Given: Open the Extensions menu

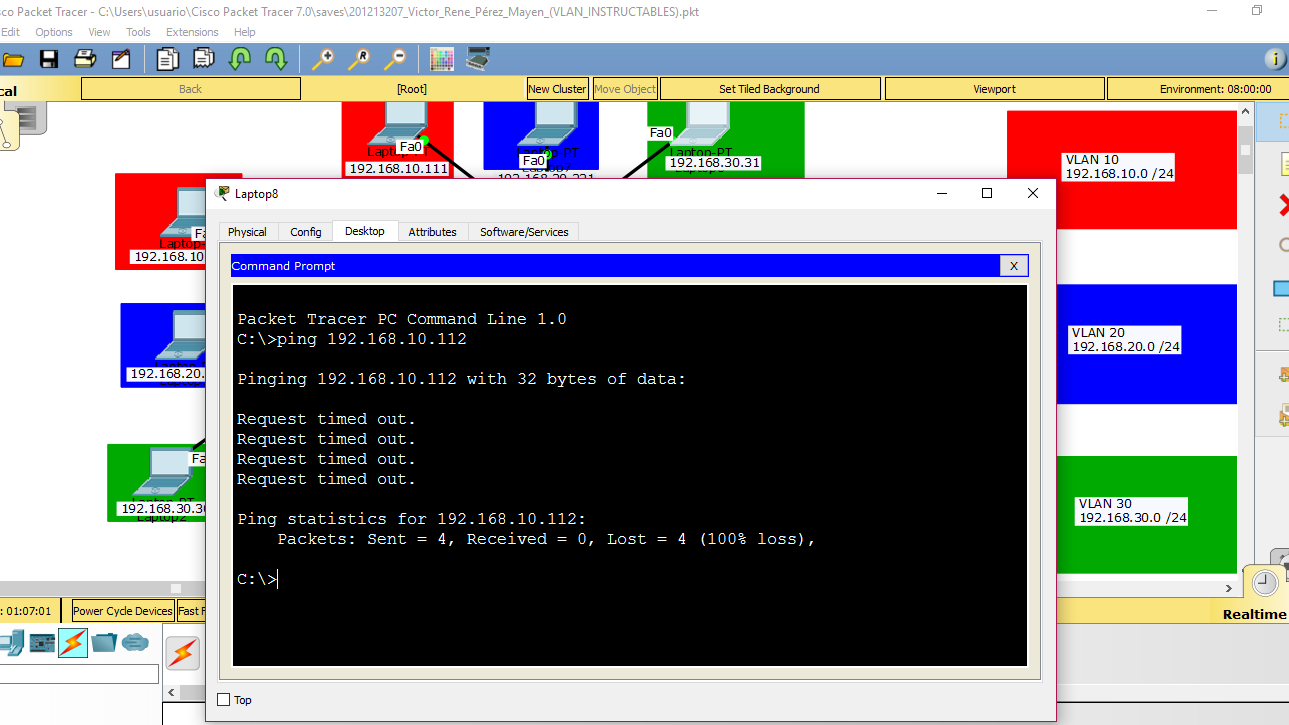Looking at the screenshot, I should coord(192,32).
